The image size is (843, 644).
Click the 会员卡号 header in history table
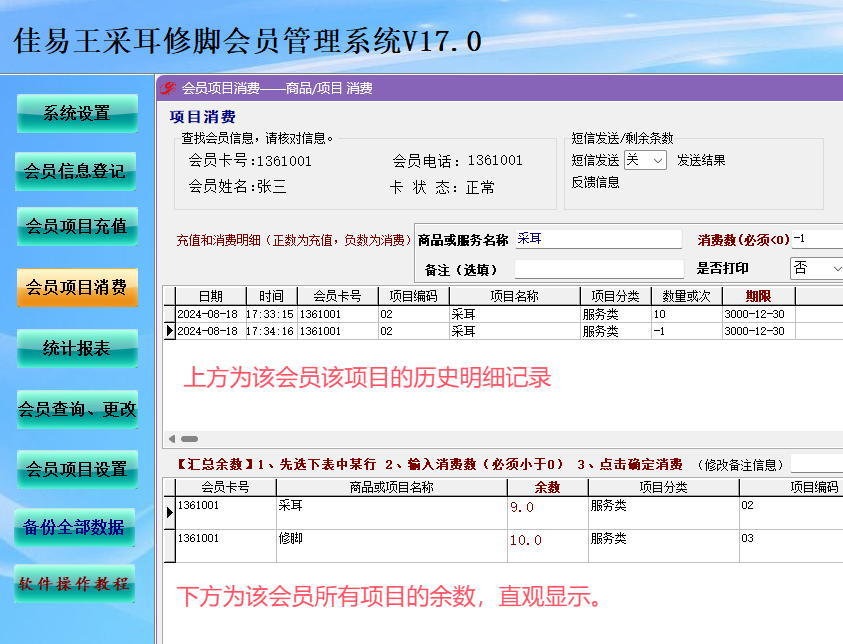338,296
